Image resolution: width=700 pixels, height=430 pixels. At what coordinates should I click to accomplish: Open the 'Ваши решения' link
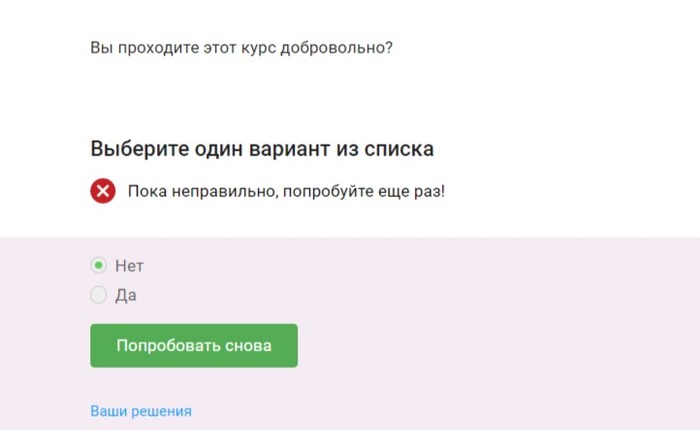click(x=141, y=411)
